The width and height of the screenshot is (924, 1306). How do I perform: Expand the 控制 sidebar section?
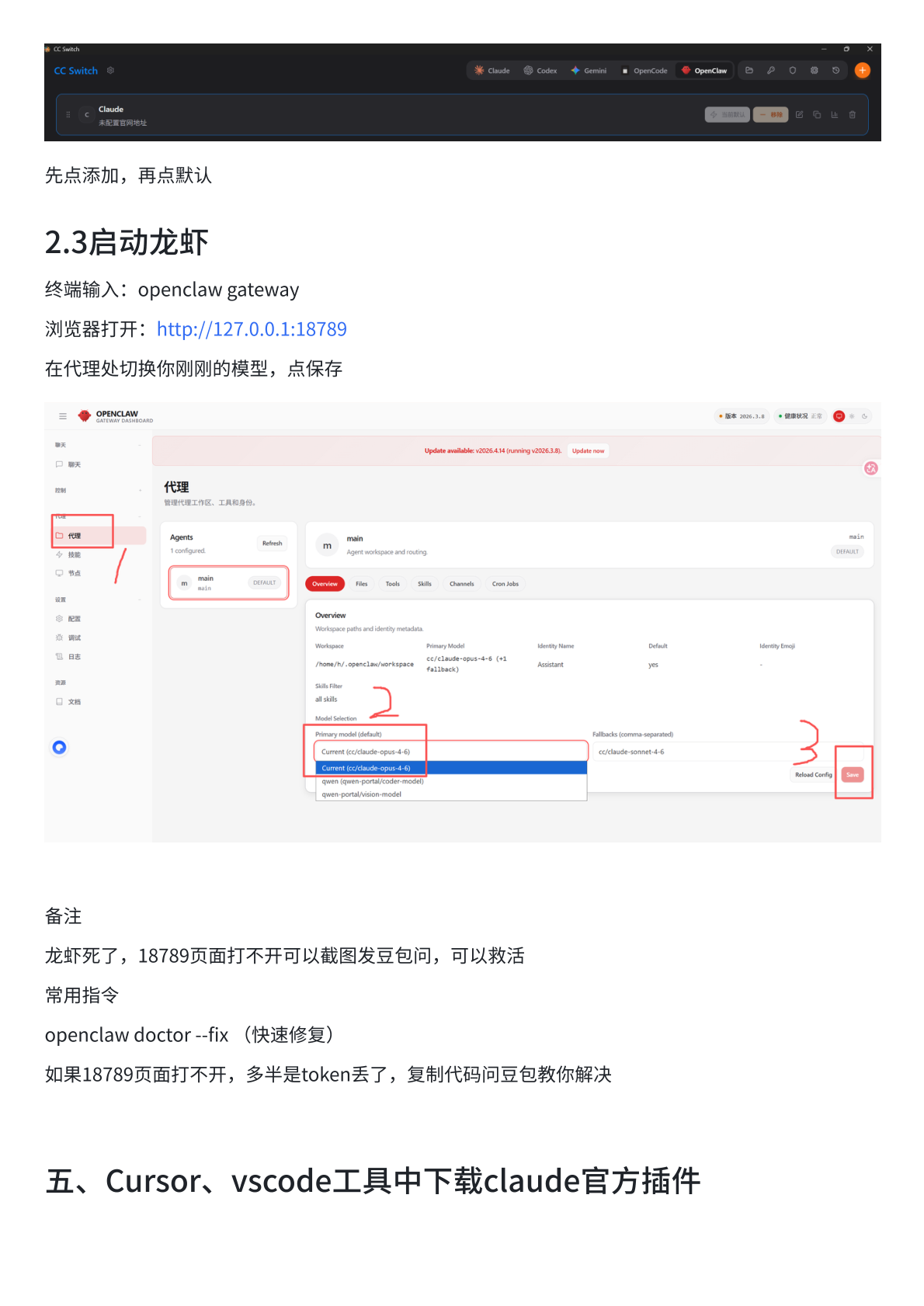coord(99,491)
